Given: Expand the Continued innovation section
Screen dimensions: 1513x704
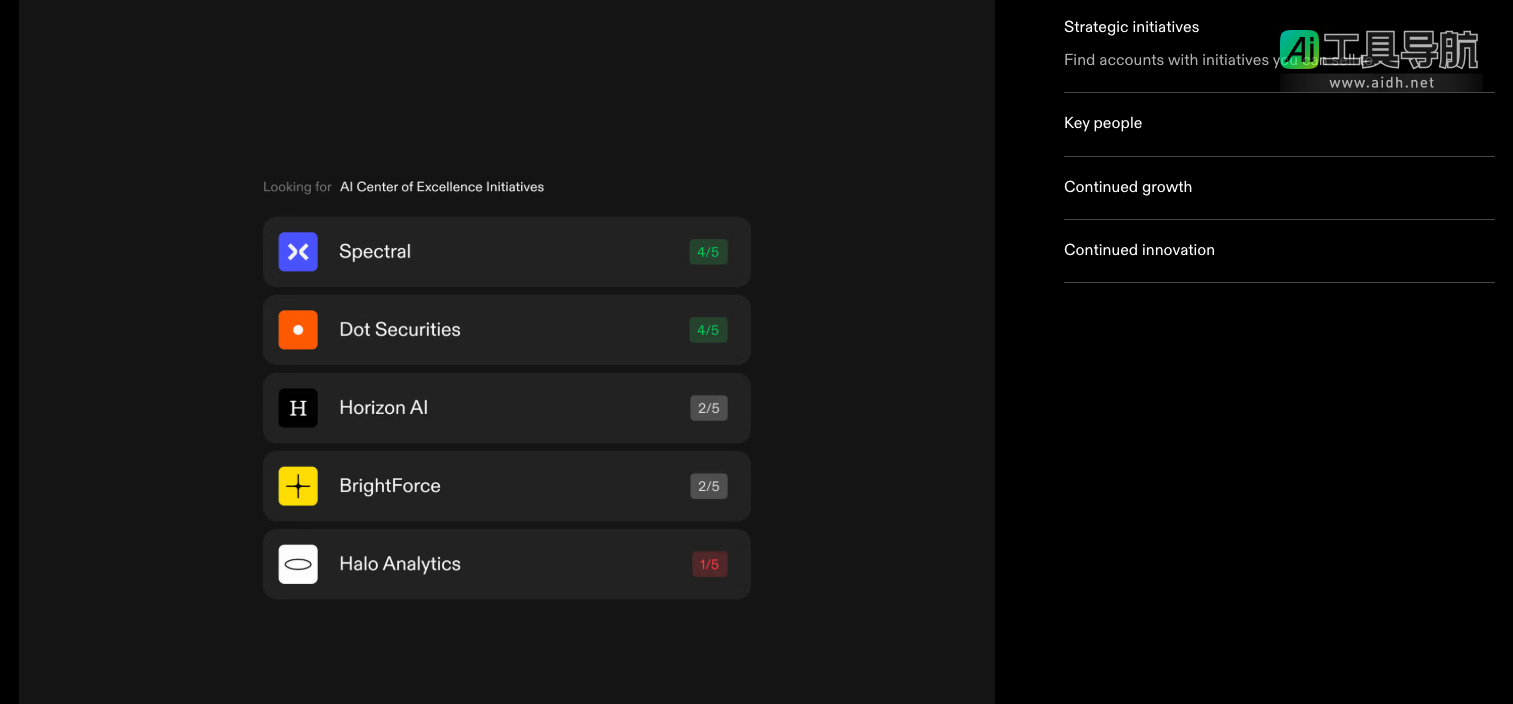Looking at the screenshot, I should tap(1139, 250).
